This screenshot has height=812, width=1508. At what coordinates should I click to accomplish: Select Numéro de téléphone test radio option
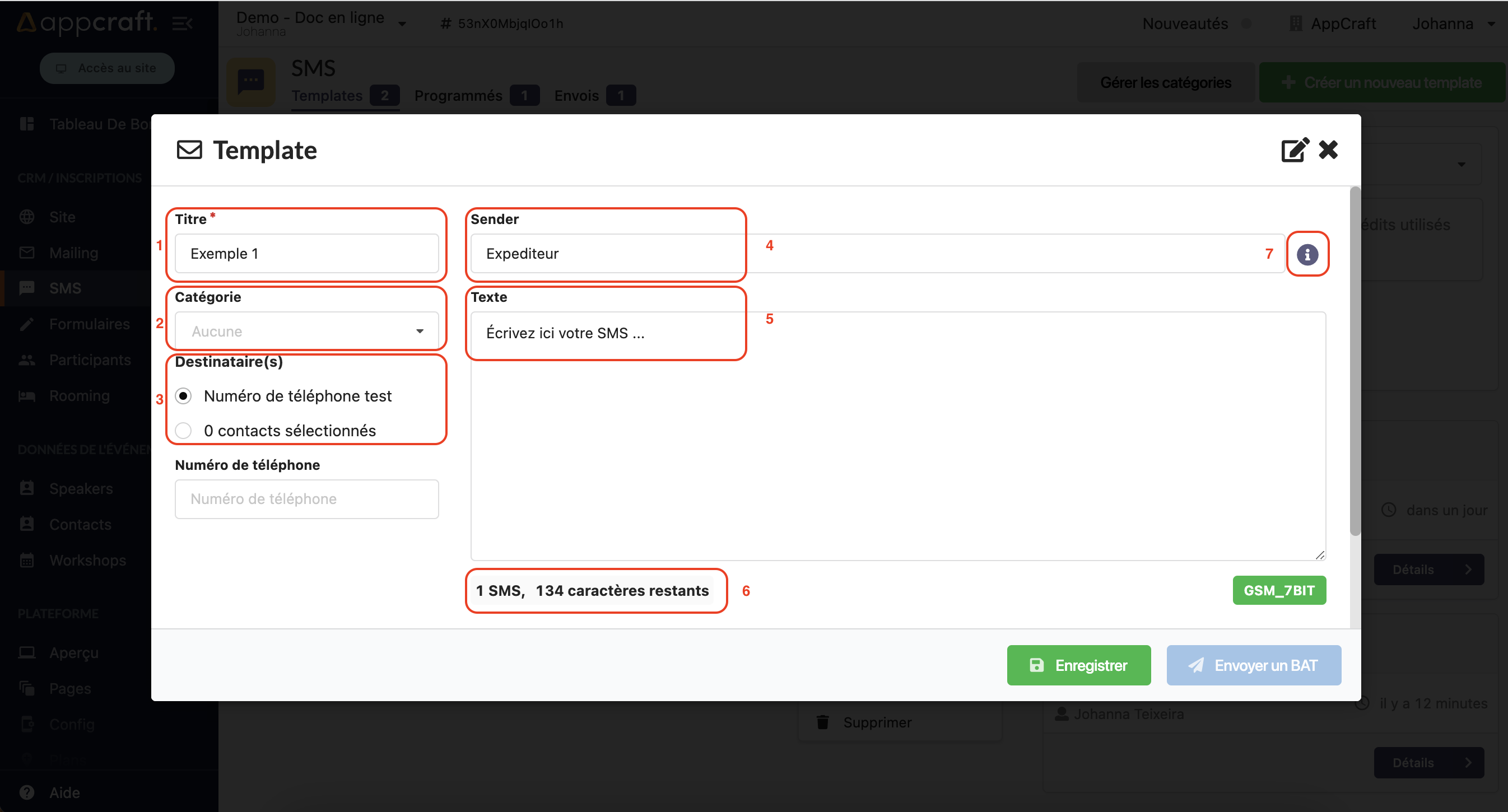point(184,396)
